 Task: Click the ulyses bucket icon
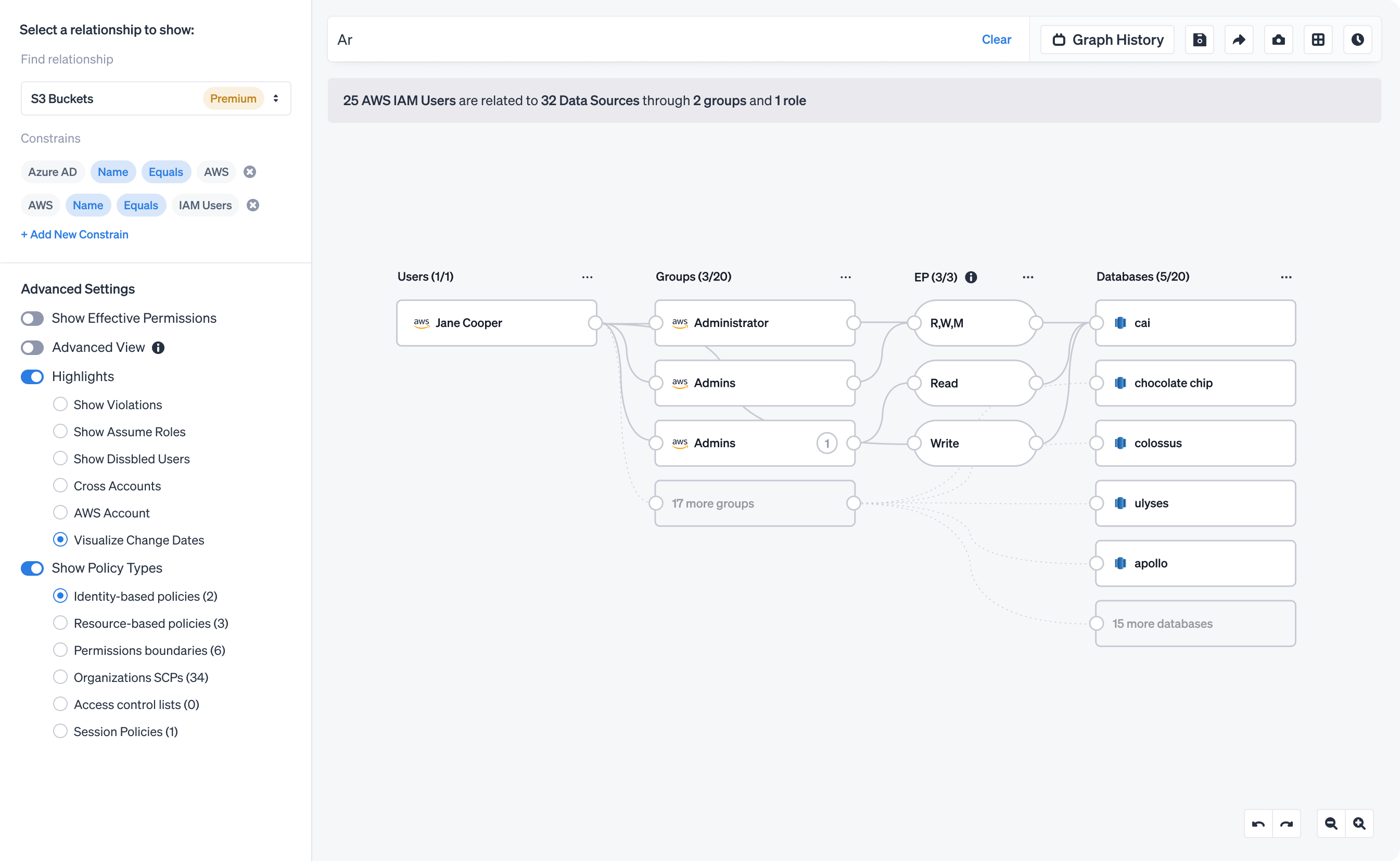[1120, 503]
